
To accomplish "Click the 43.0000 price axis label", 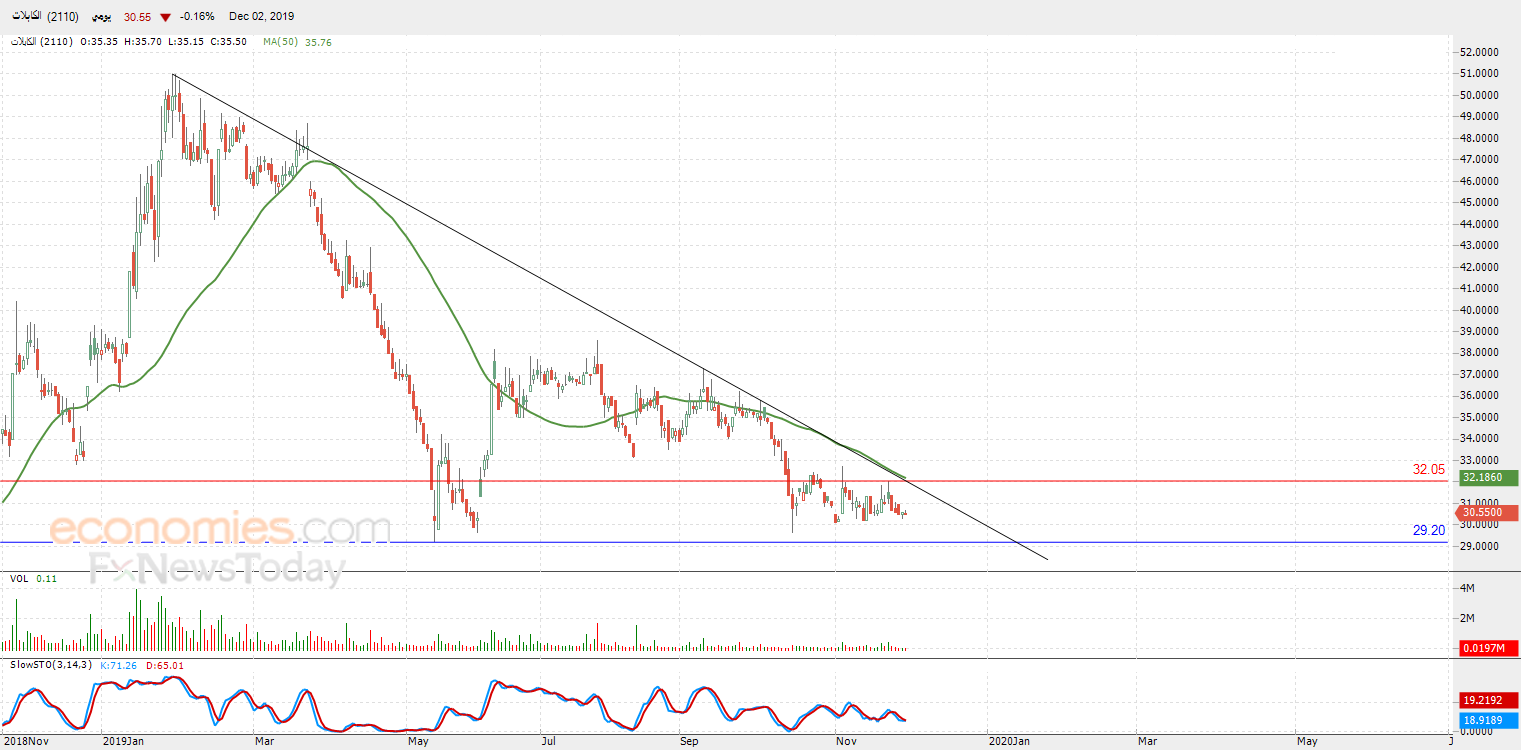I will [x=1480, y=245].
